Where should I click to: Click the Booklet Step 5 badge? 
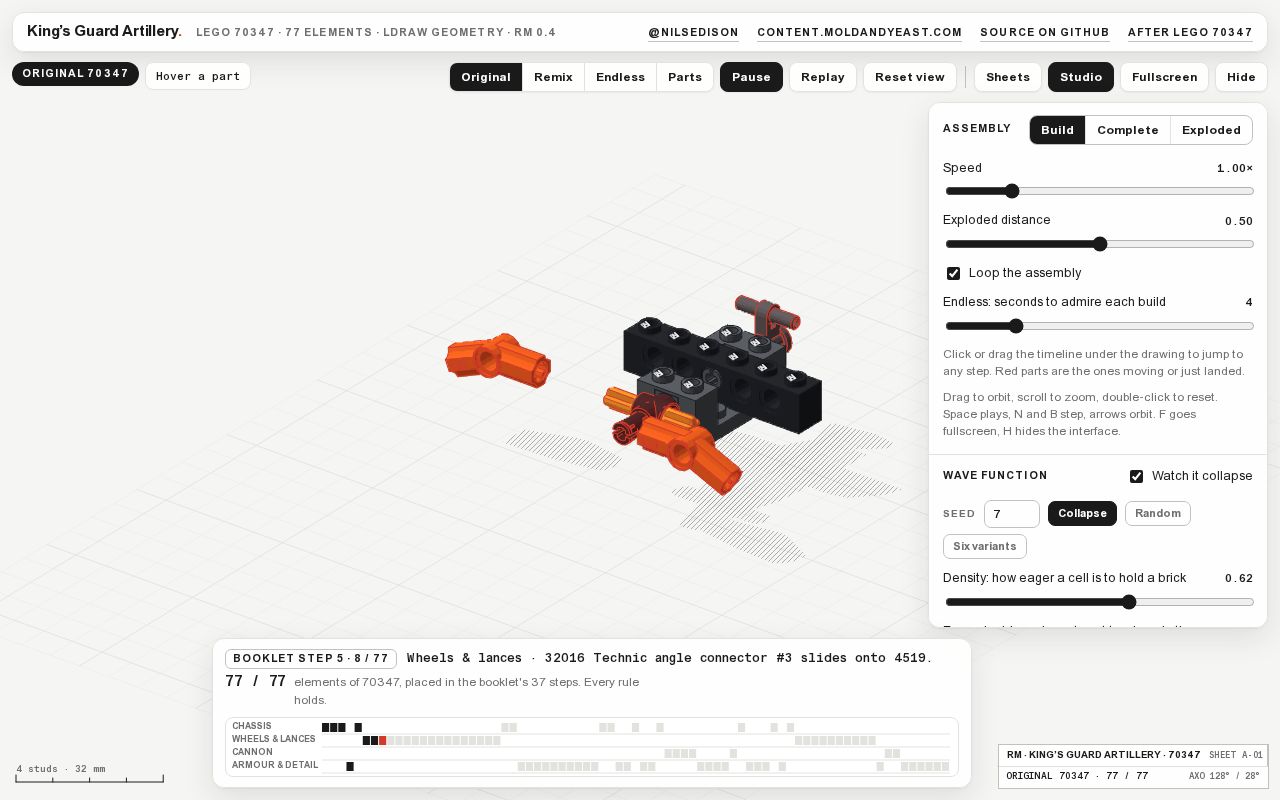[x=311, y=659]
